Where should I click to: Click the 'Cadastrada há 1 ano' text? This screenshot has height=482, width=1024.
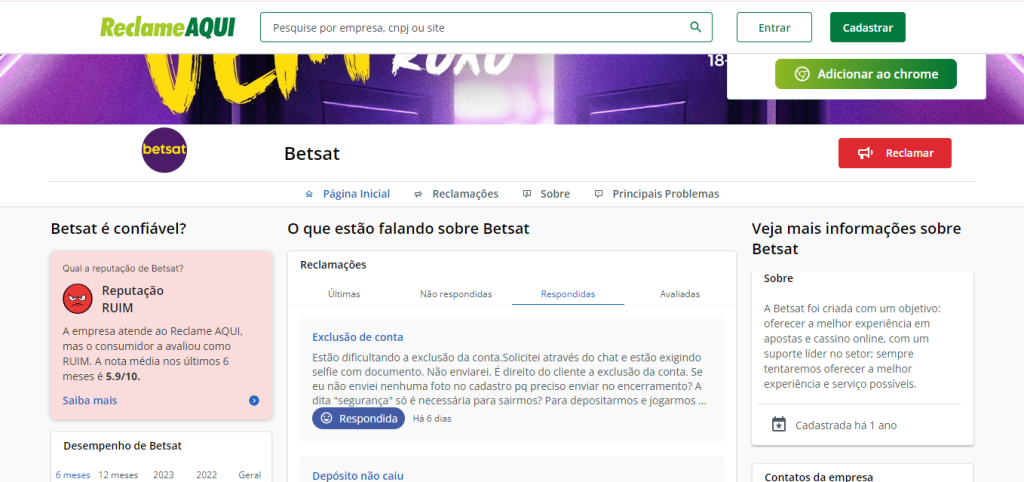846,425
